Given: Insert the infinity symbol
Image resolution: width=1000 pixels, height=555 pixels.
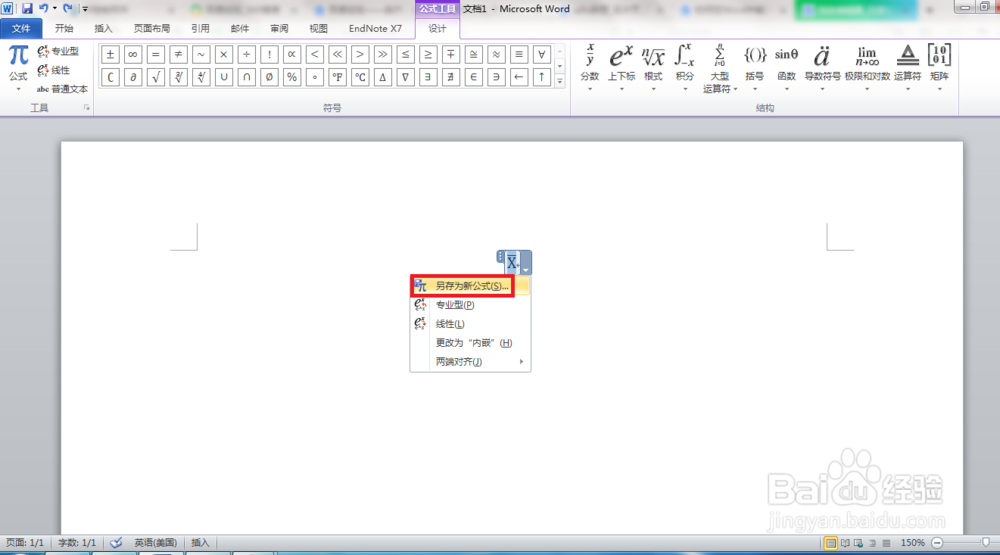Looking at the screenshot, I should point(133,55).
